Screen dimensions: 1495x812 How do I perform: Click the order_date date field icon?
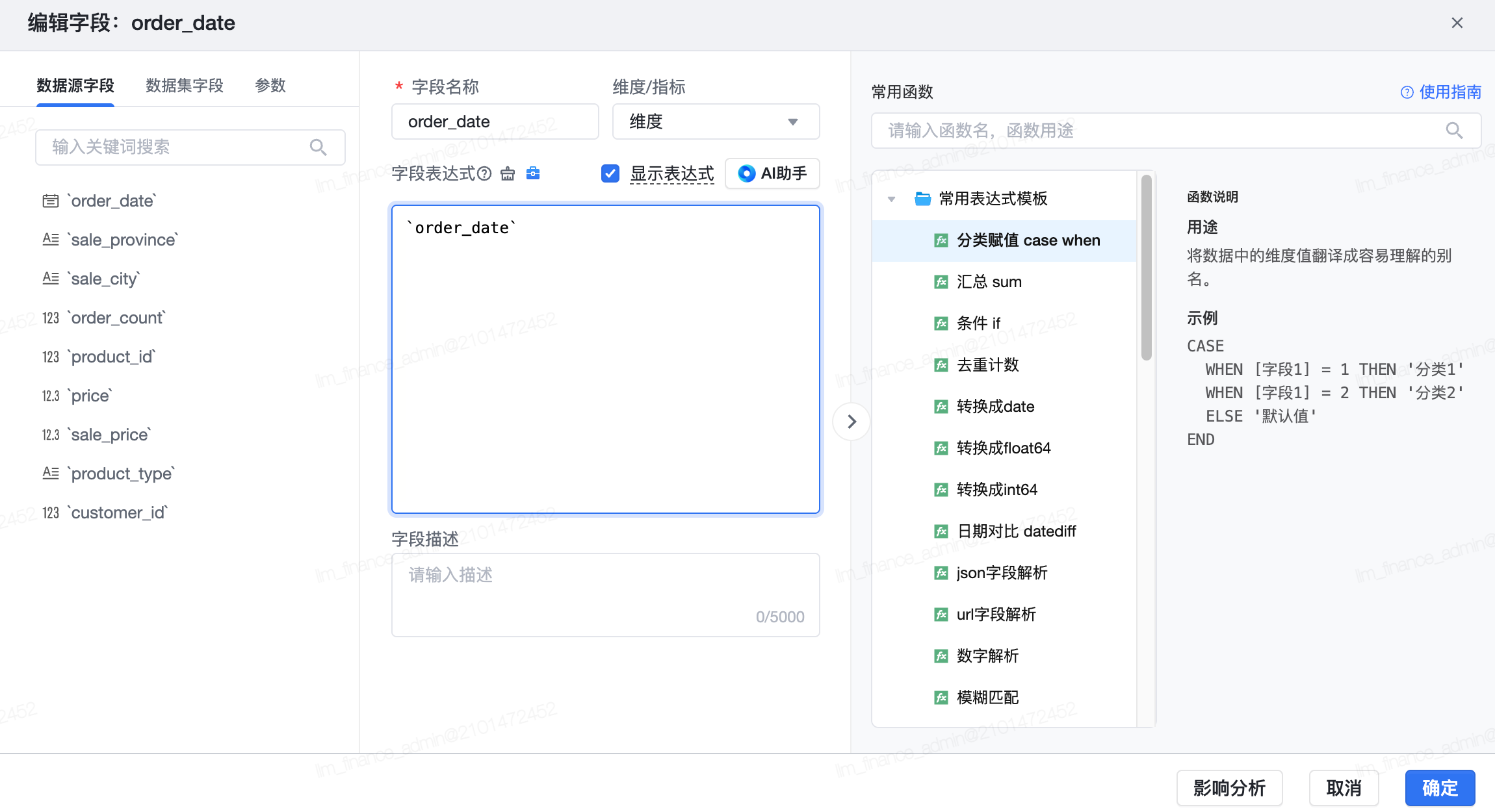click(x=51, y=201)
